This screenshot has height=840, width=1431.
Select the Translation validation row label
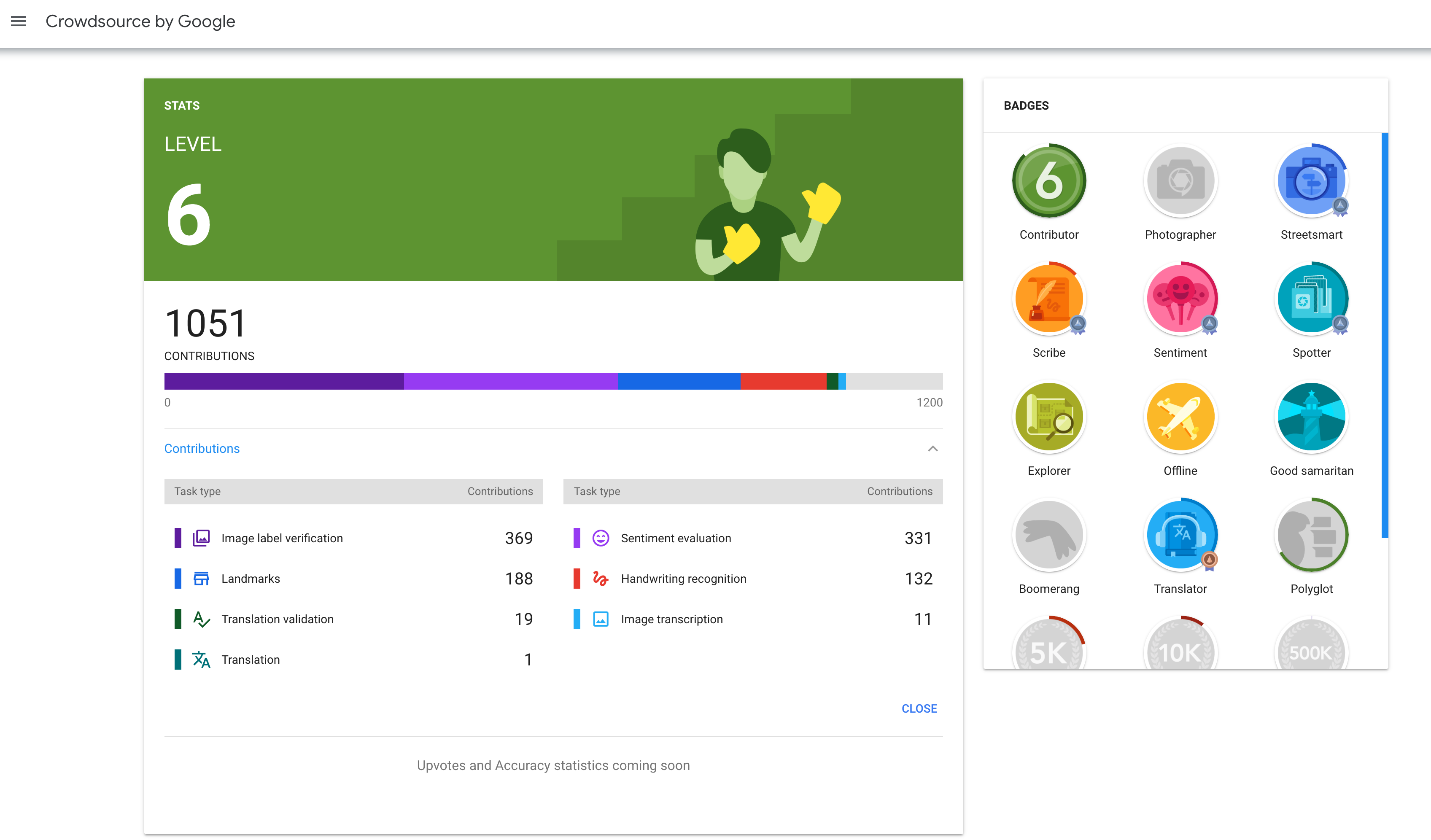pyautogui.click(x=277, y=619)
